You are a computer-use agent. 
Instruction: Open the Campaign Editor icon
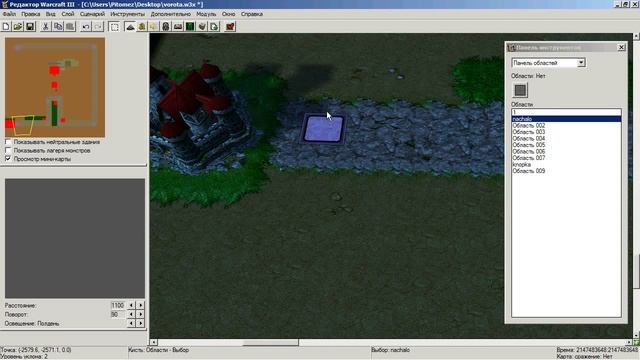(178, 27)
